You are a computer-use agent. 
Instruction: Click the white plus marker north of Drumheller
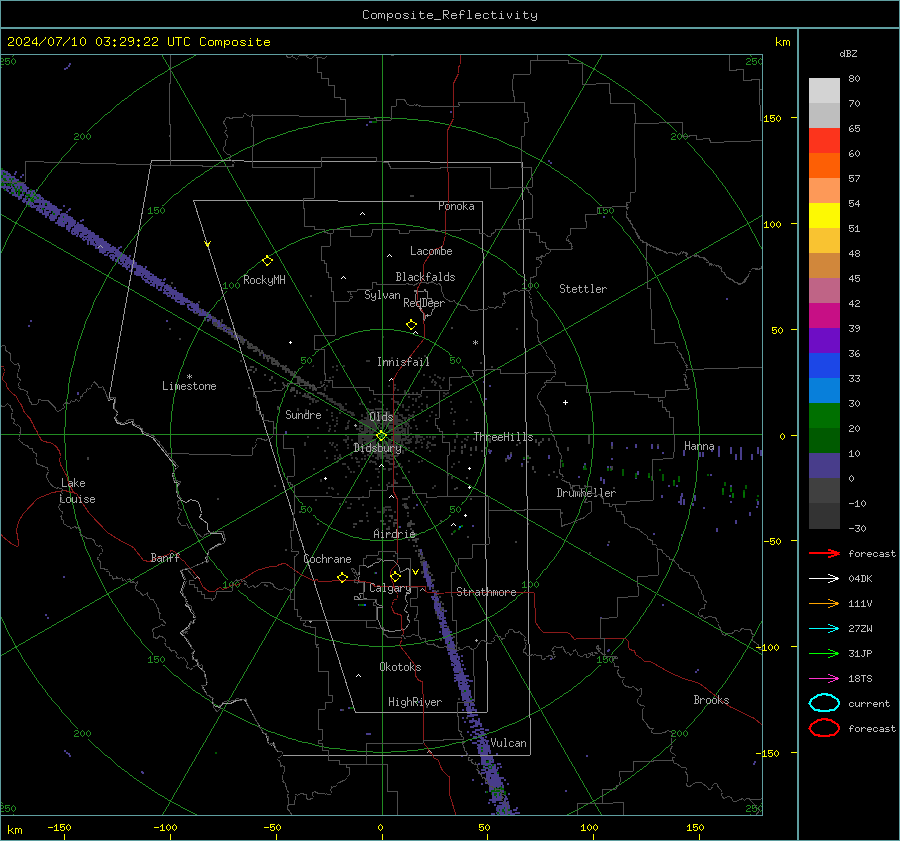pyautogui.click(x=565, y=402)
